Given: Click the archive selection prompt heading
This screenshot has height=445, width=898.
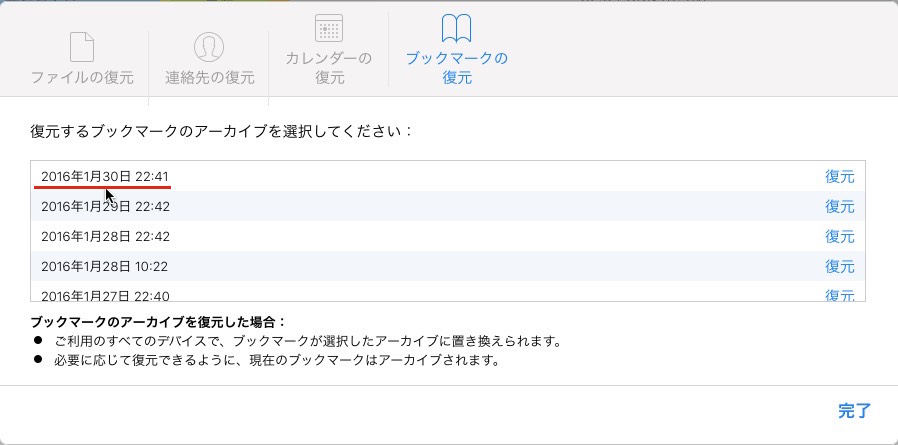Looking at the screenshot, I should [222, 131].
